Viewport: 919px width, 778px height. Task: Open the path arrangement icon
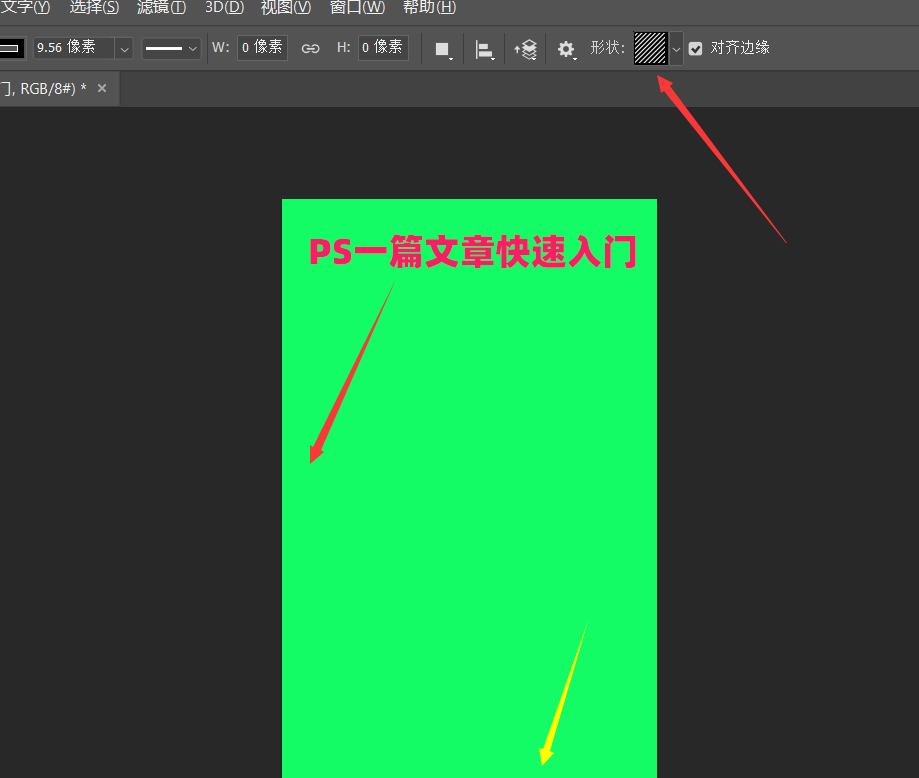click(526, 50)
